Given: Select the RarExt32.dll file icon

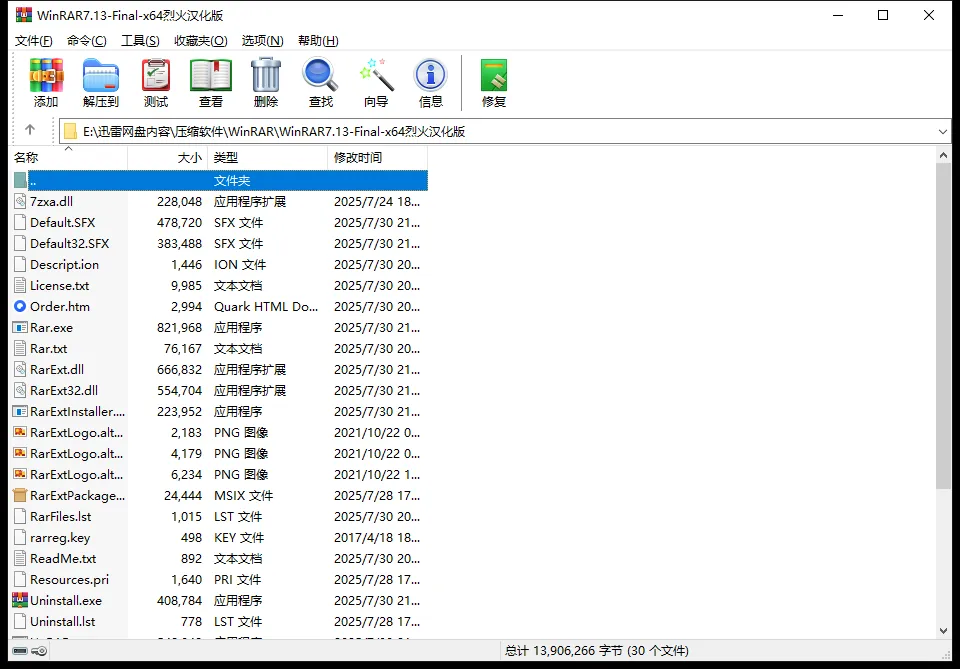Looking at the screenshot, I should click(20, 391).
